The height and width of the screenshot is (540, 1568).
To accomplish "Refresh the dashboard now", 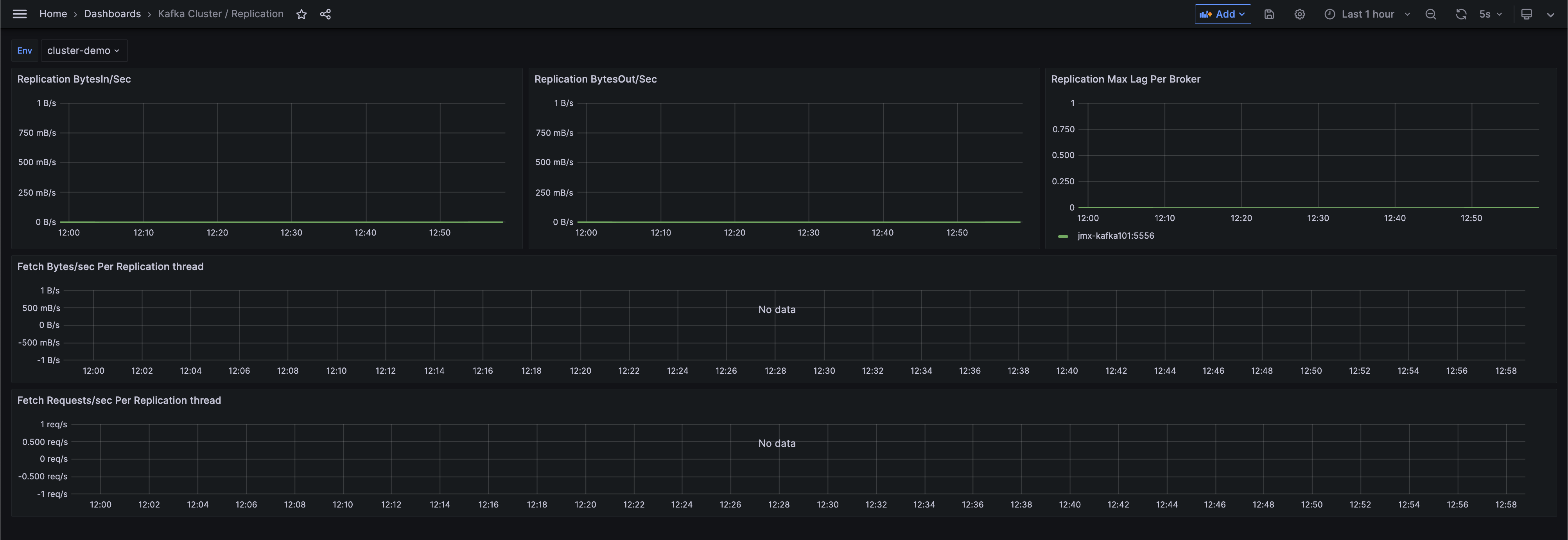I will click(x=1461, y=14).
